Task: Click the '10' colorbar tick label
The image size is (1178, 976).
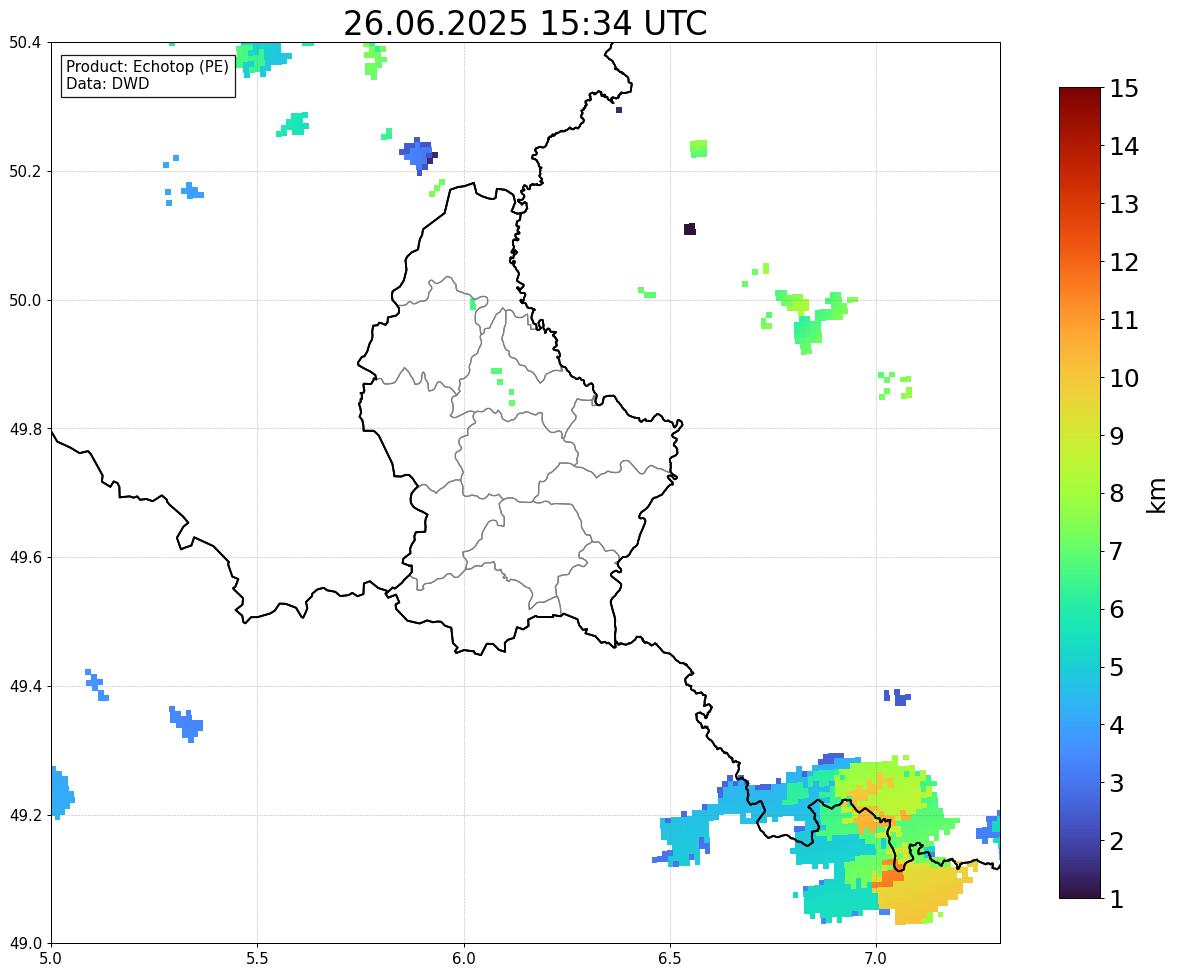Action: pyautogui.click(x=1124, y=378)
